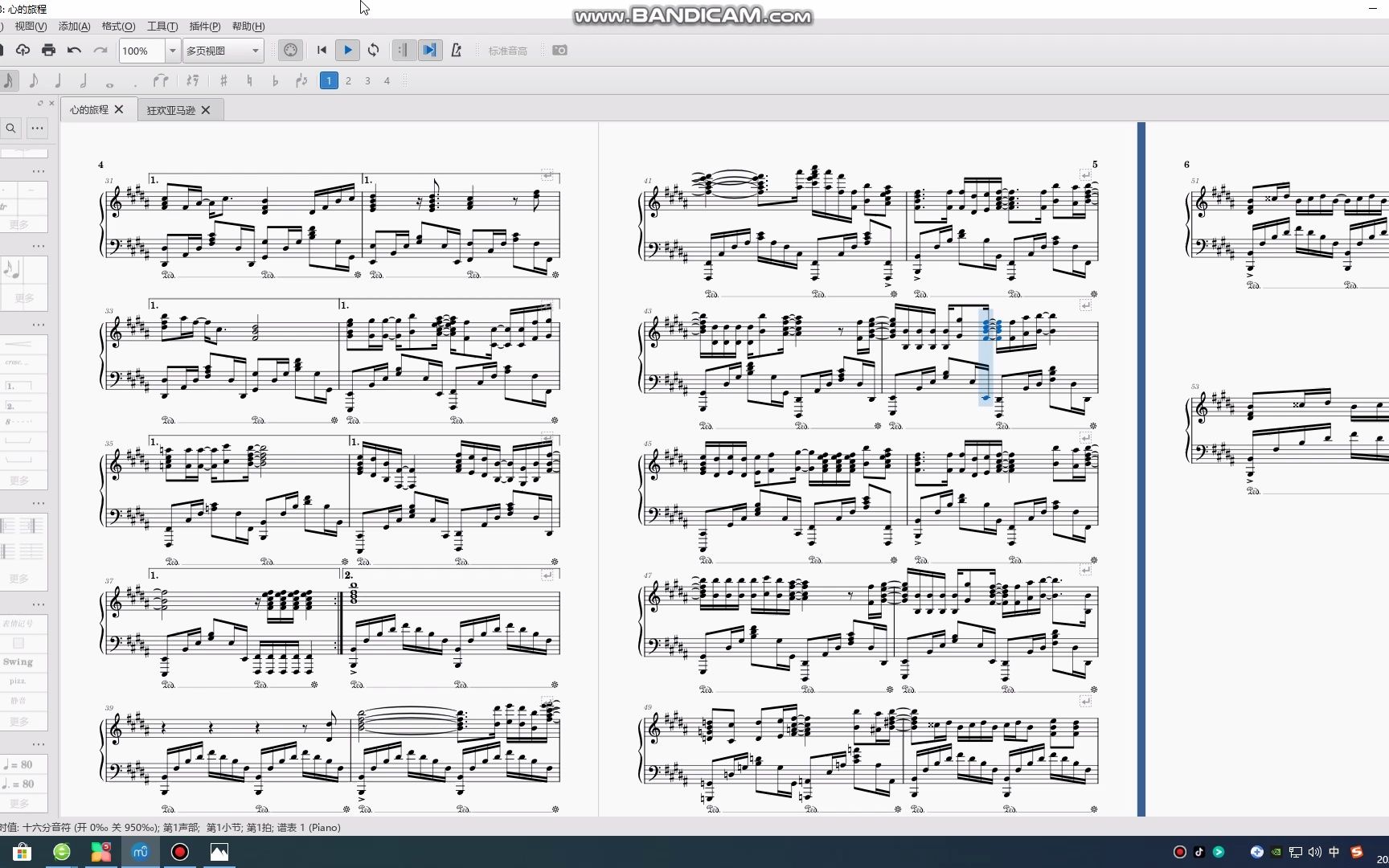Click the palette search magnifier icon
The image size is (1389, 868).
(x=10, y=128)
